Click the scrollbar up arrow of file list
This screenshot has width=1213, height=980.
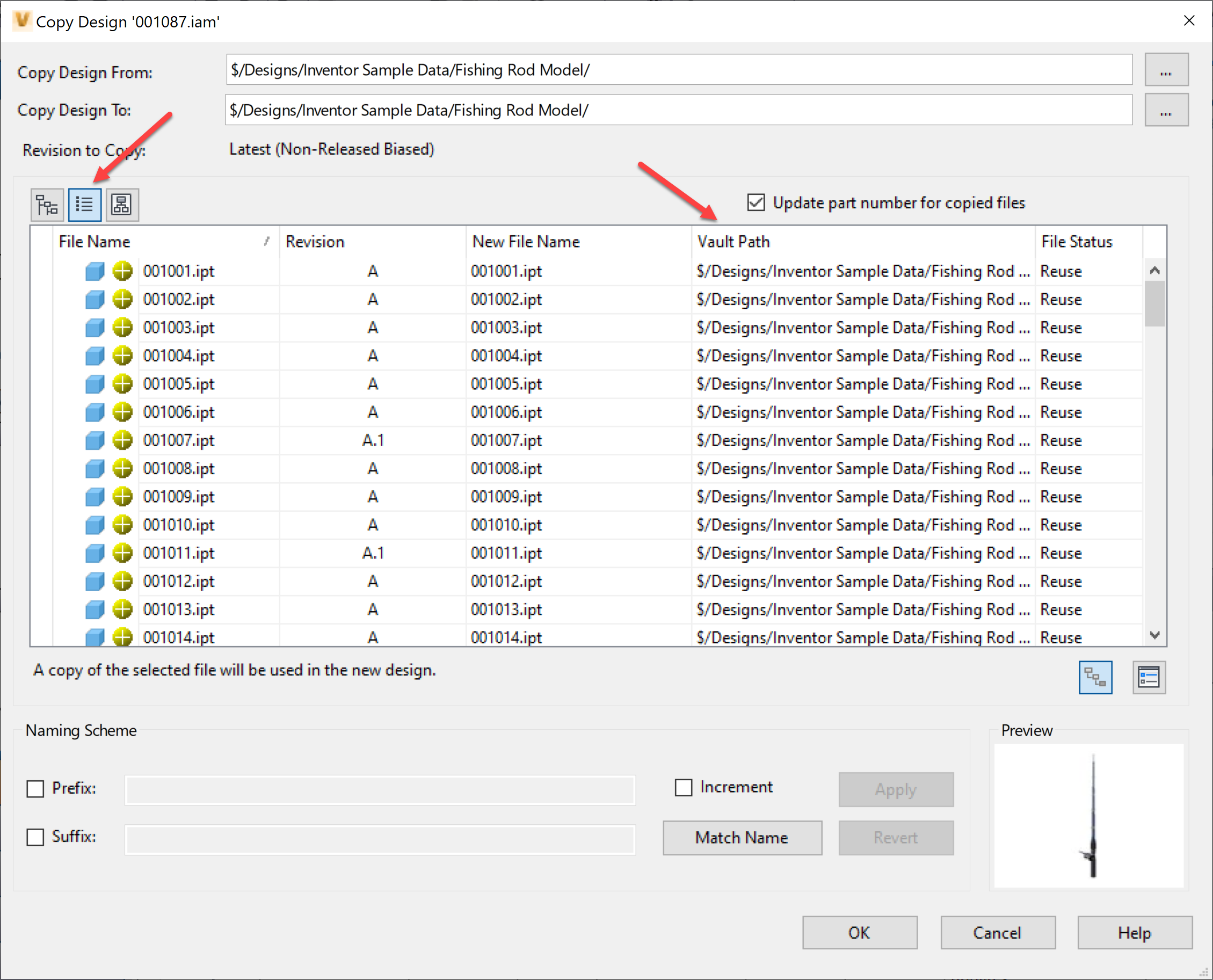pos(1154,271)
